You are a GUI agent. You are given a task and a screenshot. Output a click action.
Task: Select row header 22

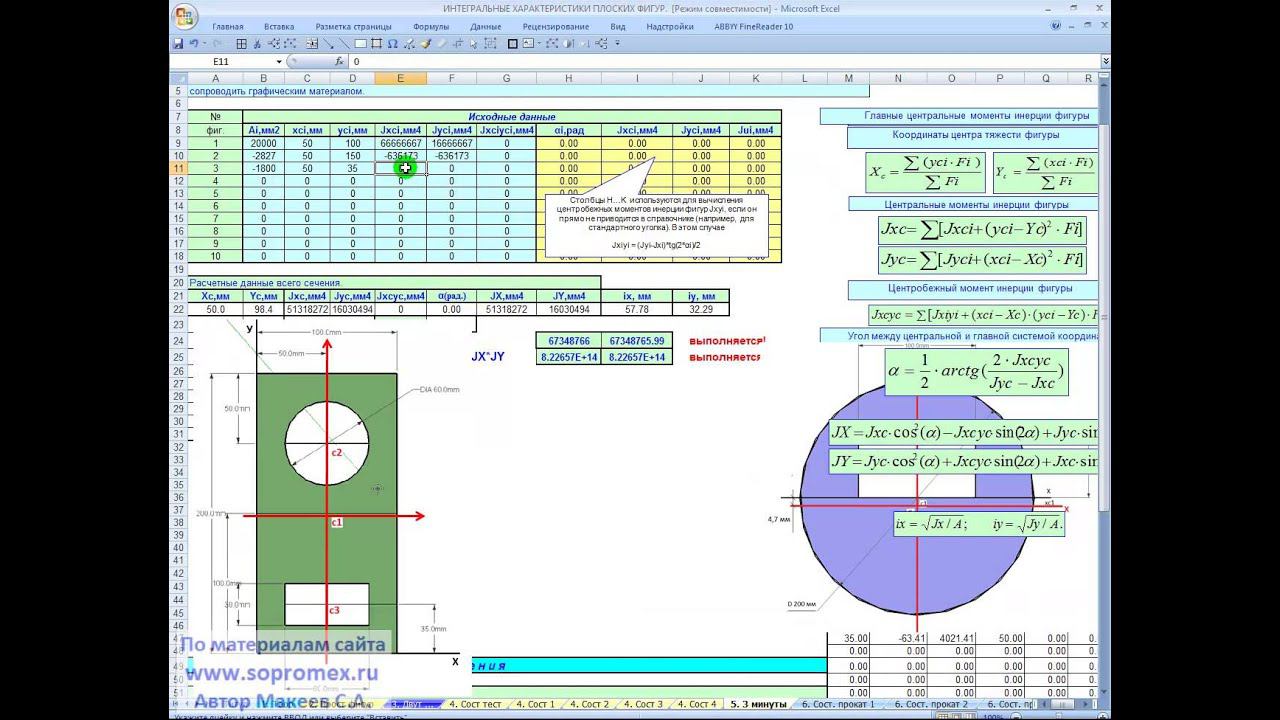[178, 309]
